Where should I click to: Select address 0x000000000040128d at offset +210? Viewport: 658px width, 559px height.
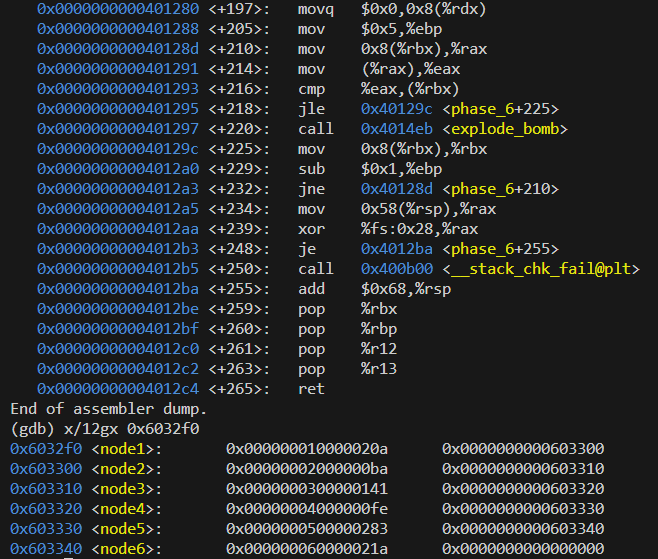[x=118, y=49]
